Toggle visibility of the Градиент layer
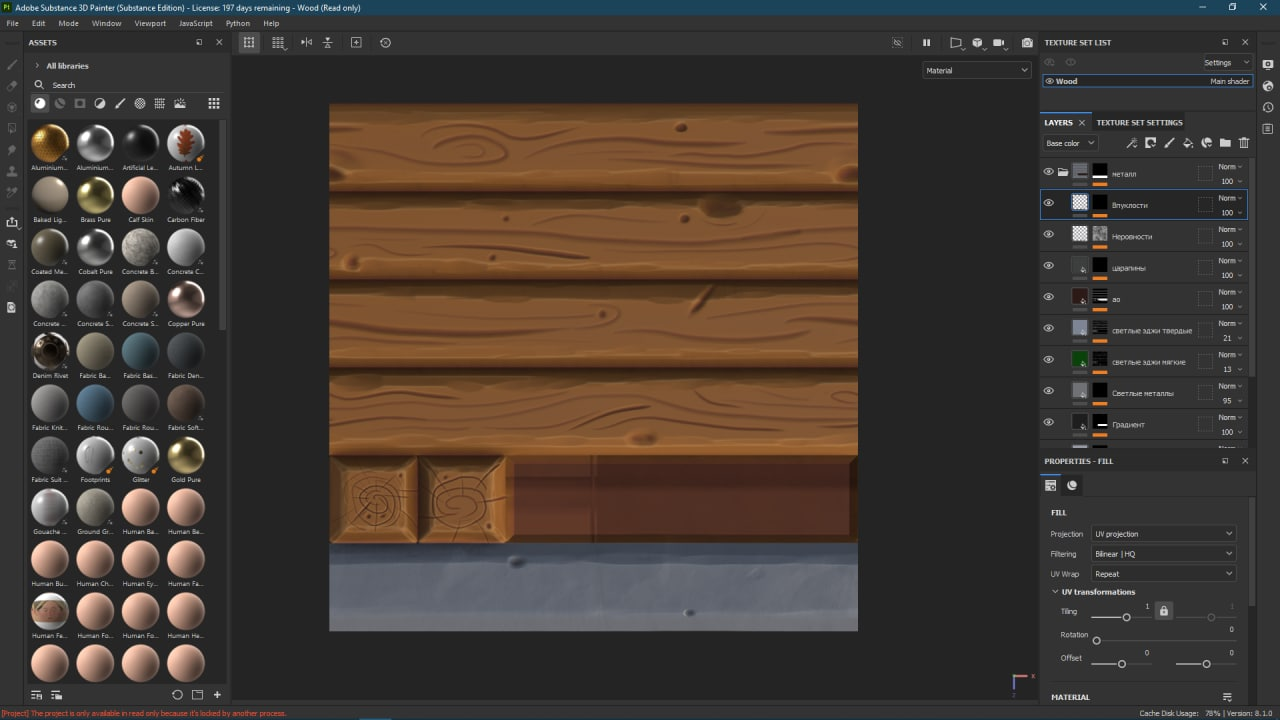The height and width of the screenshot is (720, 1280). (1049, 422)
